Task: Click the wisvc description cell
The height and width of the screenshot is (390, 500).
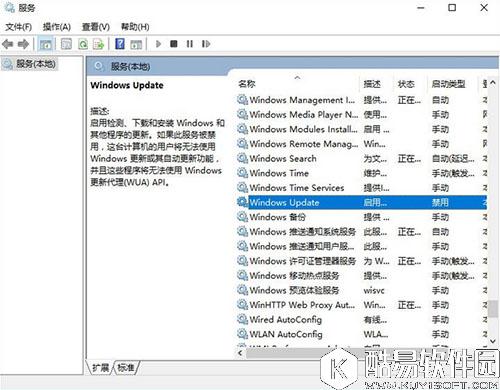Action: pos(374,291)
